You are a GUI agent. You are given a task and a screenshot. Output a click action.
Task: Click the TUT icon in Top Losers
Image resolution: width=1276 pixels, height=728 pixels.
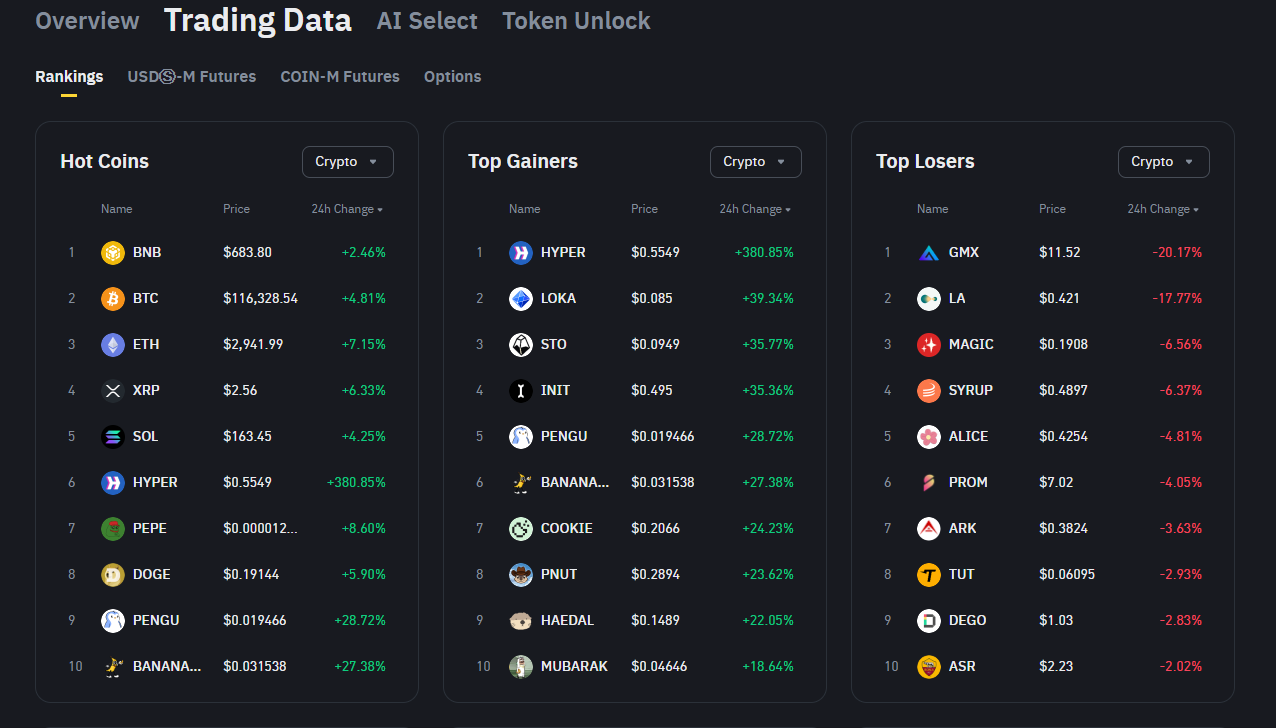tap(929, 575)
